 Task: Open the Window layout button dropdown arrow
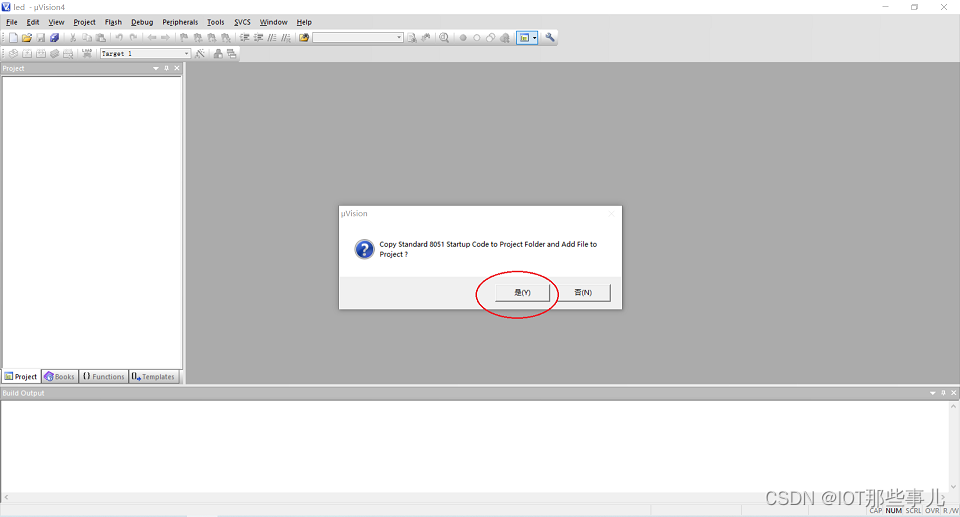[x=534, y=37]
